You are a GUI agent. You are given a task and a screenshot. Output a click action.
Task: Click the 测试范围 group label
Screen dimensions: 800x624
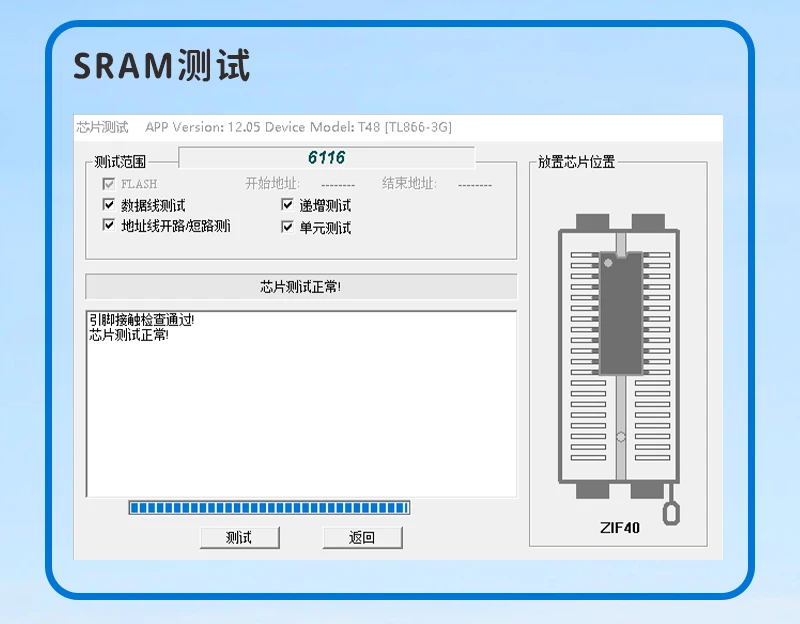[120, 162]
